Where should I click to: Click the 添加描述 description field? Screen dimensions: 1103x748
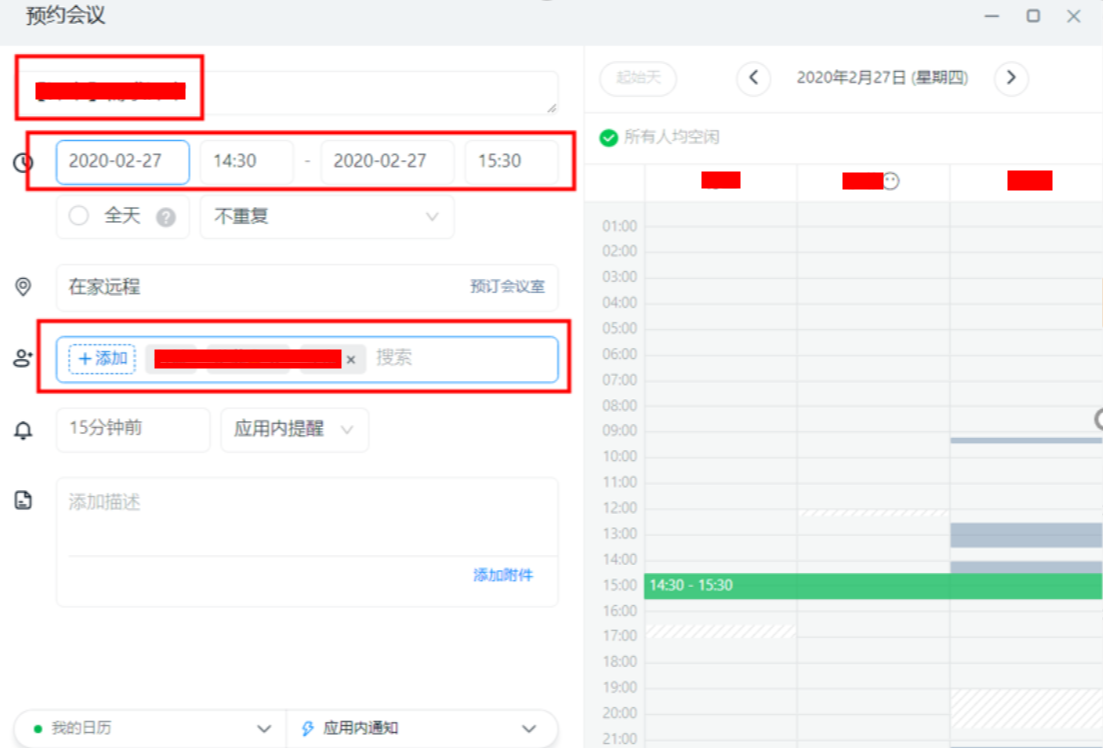pos(307,516)
